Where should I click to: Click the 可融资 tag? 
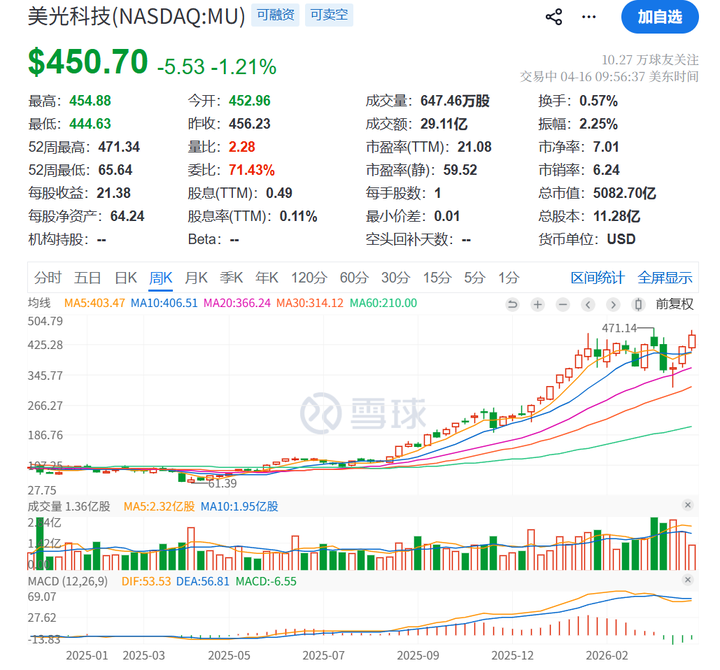pyautogui.click(x=275, y=15)
